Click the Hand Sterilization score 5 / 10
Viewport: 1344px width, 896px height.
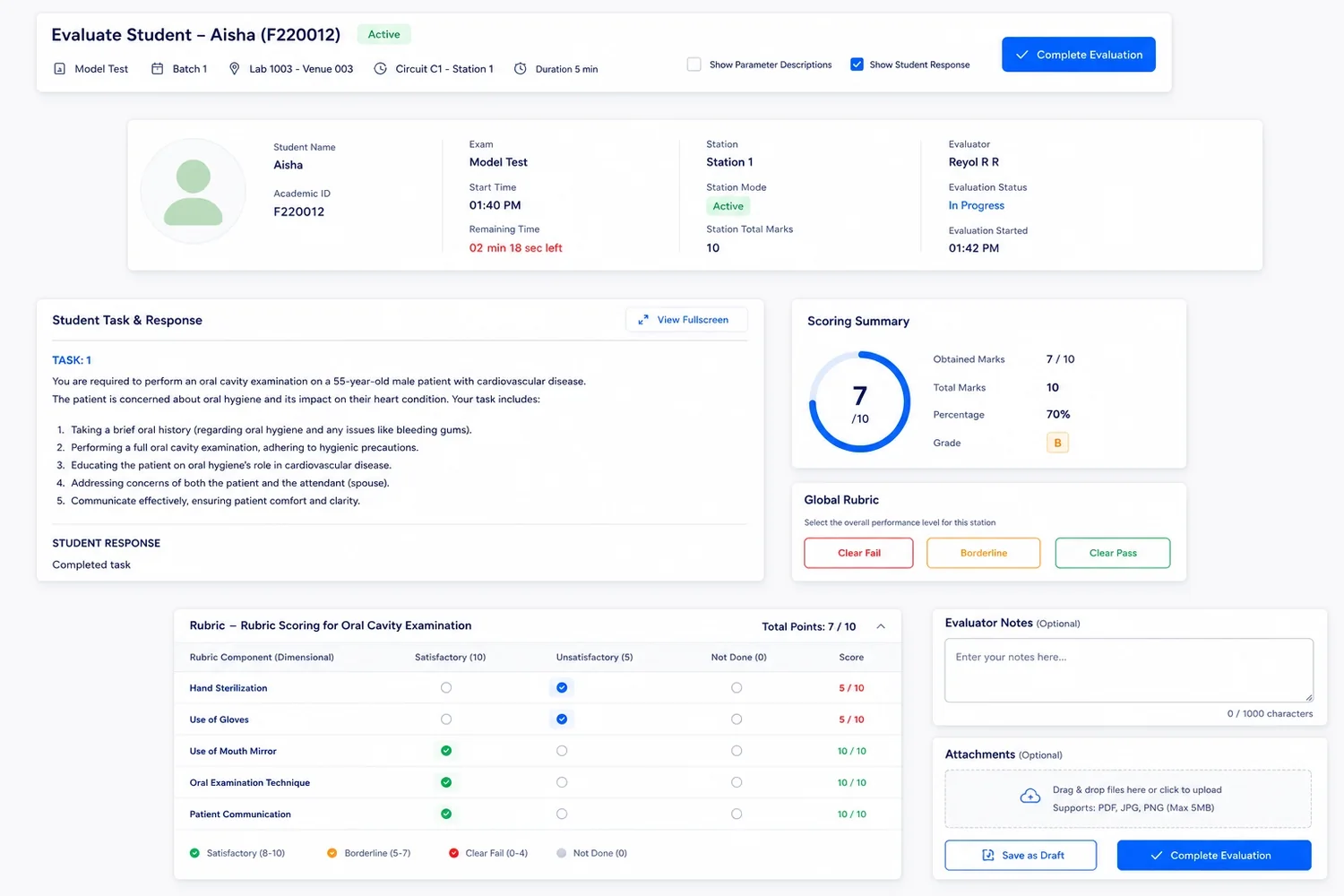(851, 688)
